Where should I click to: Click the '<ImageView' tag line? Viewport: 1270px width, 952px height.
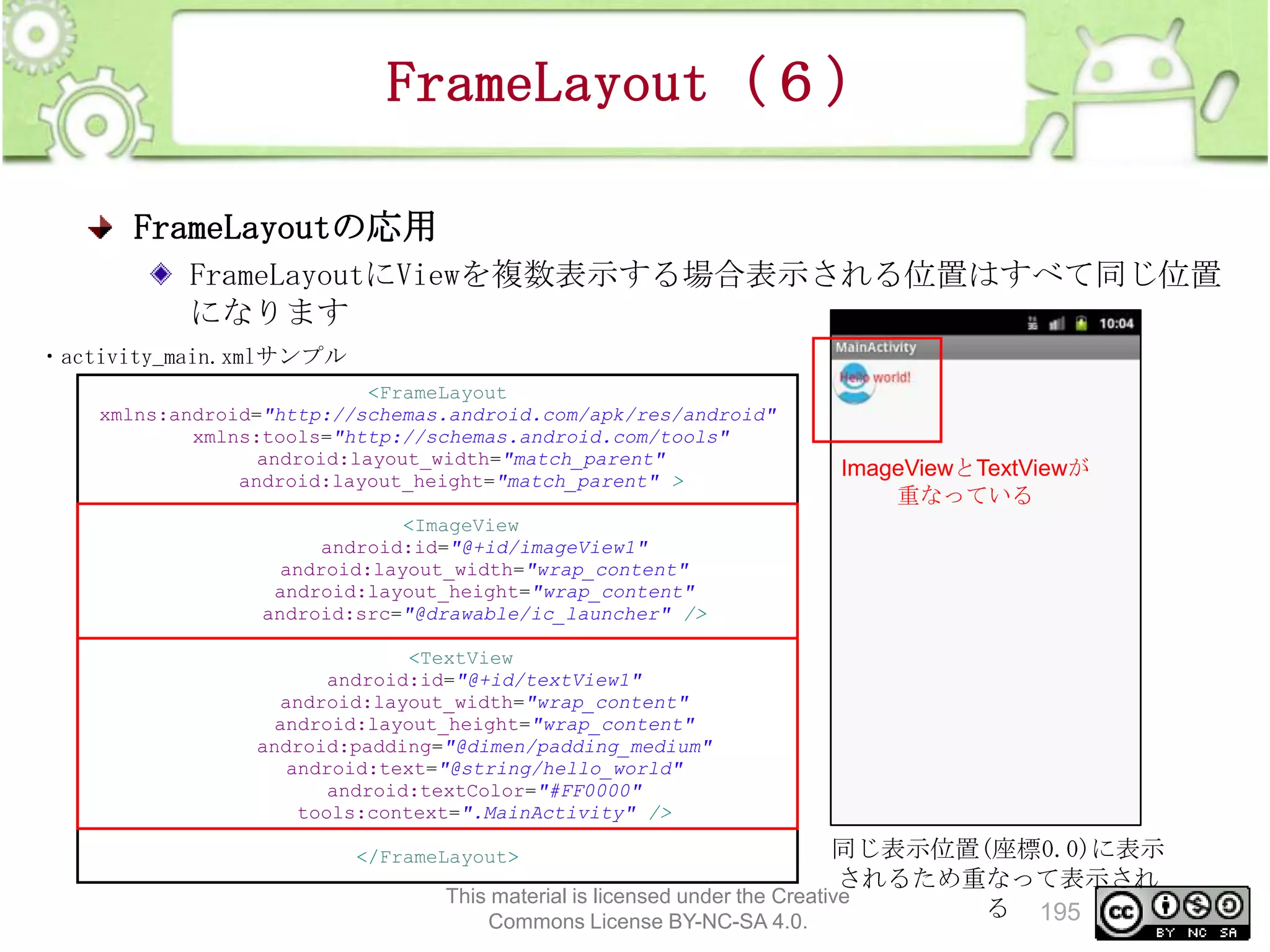[x=461, y=526]
